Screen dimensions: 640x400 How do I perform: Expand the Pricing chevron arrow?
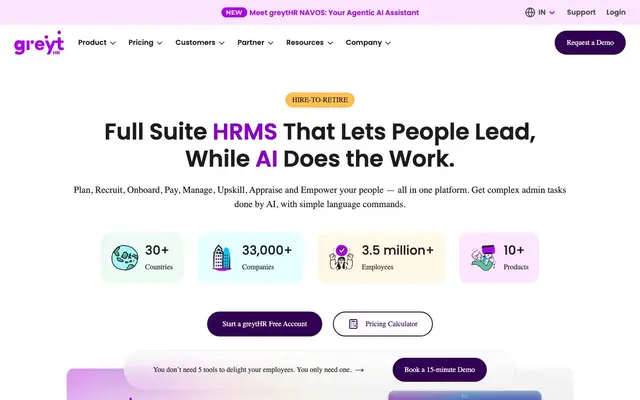coord(160,43)
